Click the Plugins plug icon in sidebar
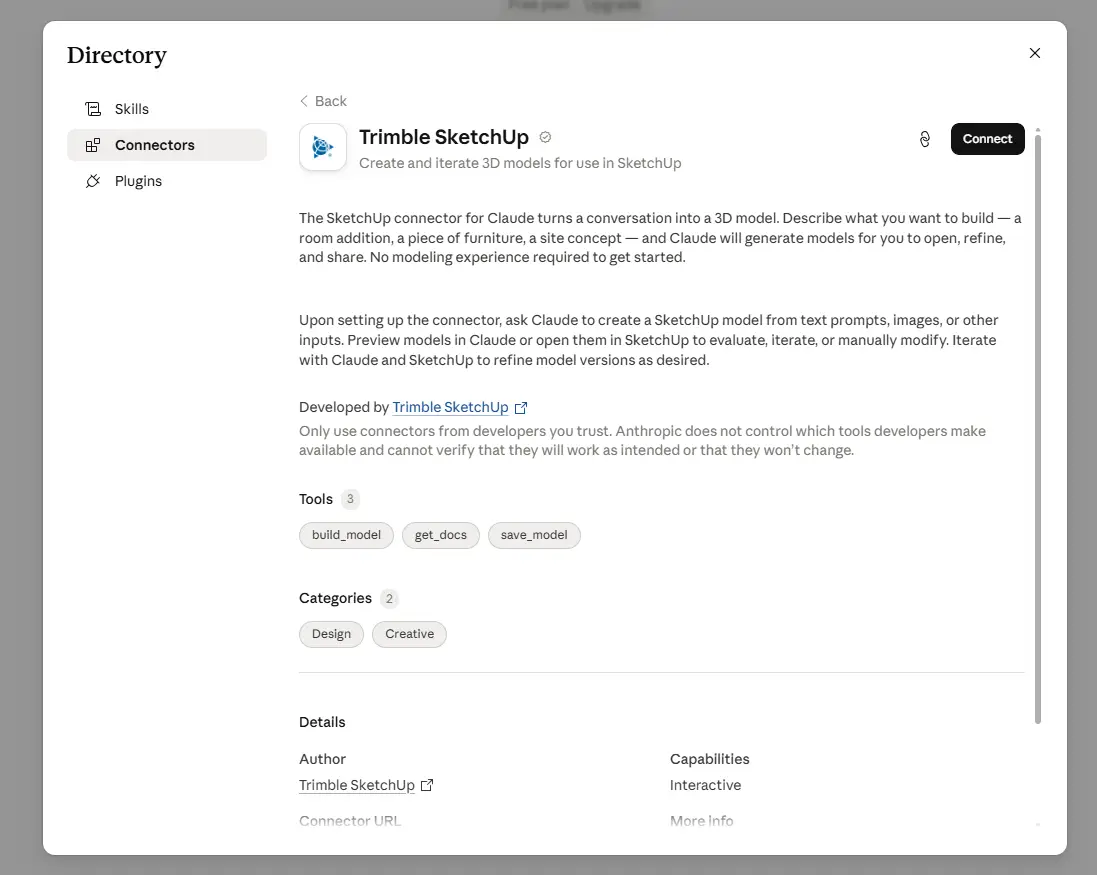This screenshot has width=1097, height=875. click(x=93, y=181)
